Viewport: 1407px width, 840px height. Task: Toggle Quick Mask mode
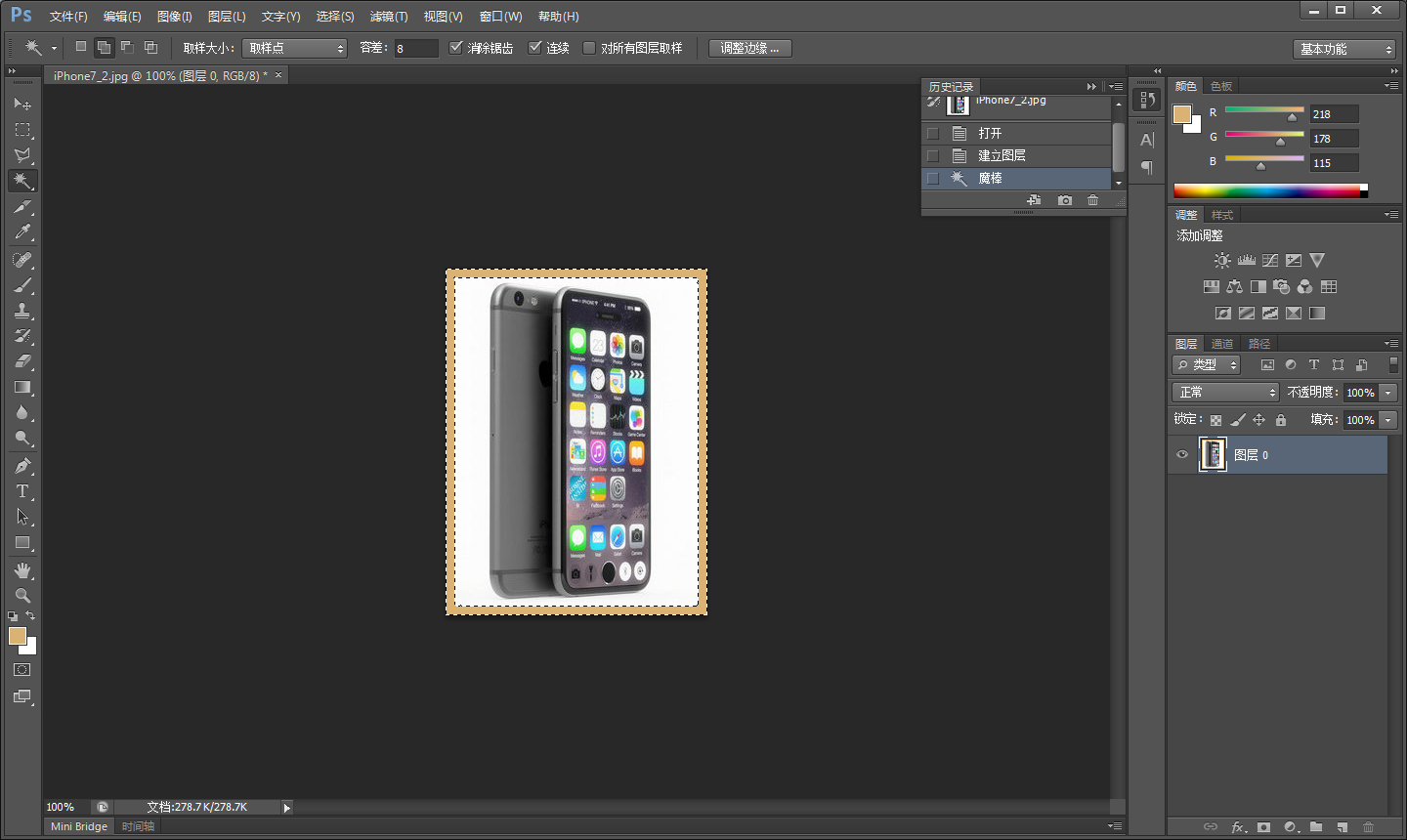(x=22, y=670)
